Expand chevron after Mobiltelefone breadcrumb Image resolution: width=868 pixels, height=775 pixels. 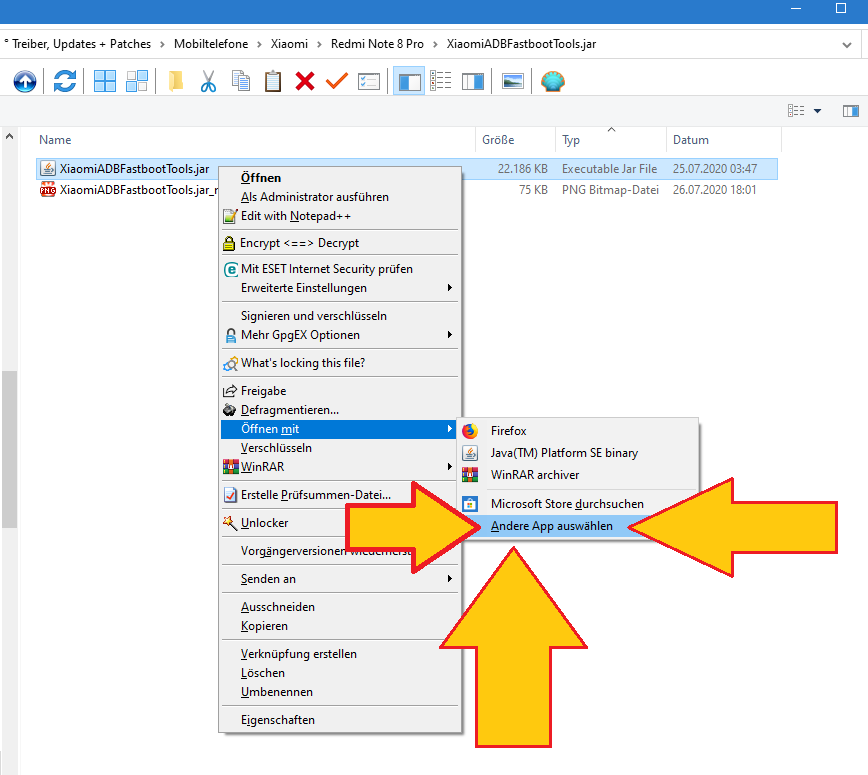pos(259,44)
